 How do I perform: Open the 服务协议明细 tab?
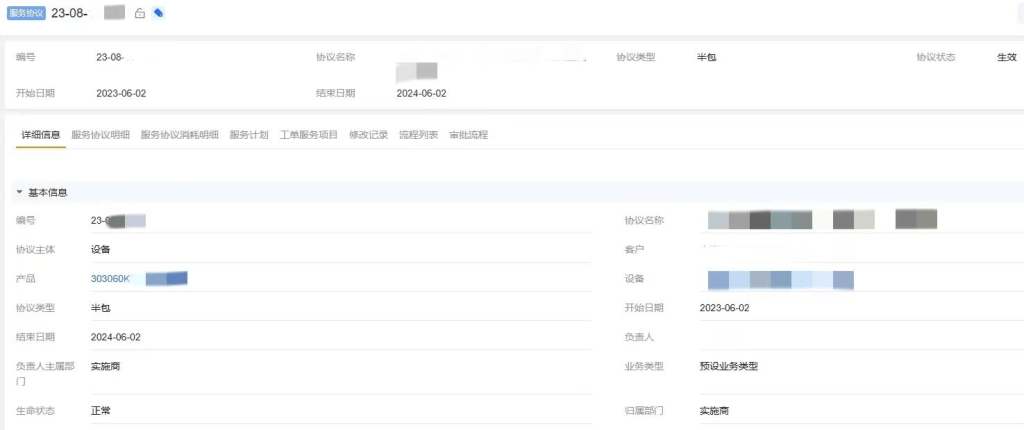[x=100, y=135]
